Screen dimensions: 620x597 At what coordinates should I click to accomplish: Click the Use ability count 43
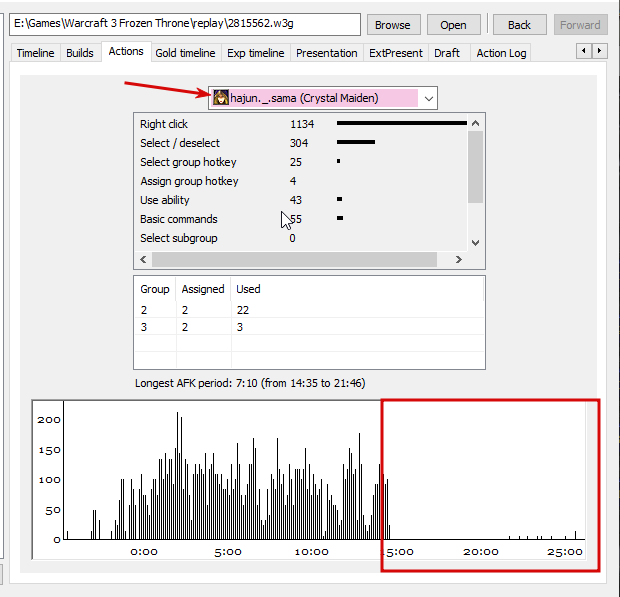[296, 200]
